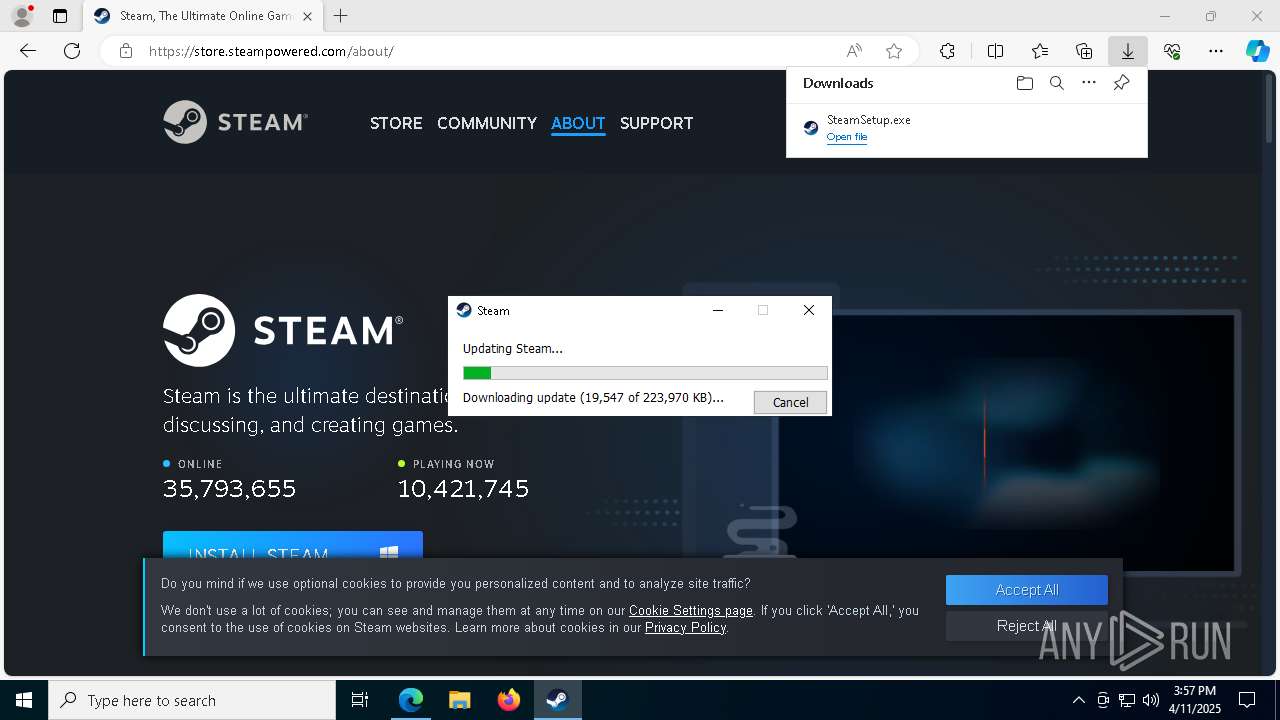
Task: Open Firefox from the taskbar
Action: (x=509, y=700)
